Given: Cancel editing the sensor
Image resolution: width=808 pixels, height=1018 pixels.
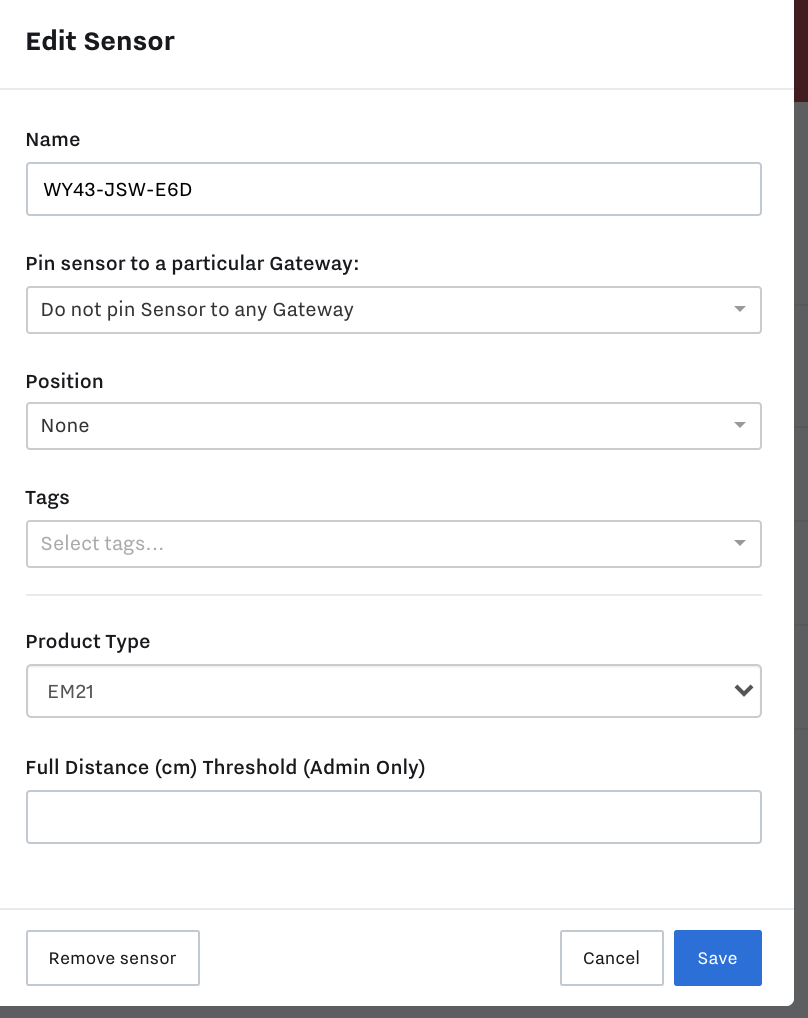Looking at the screenshot, I should coord(611,958).
